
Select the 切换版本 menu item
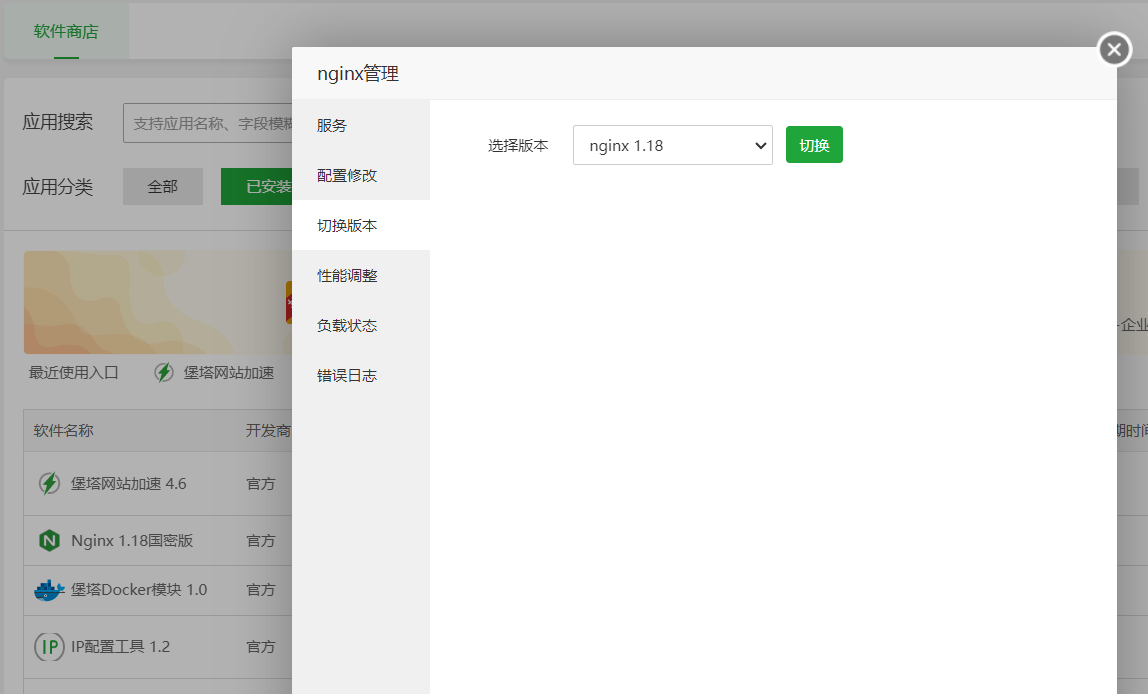[361, 225]
